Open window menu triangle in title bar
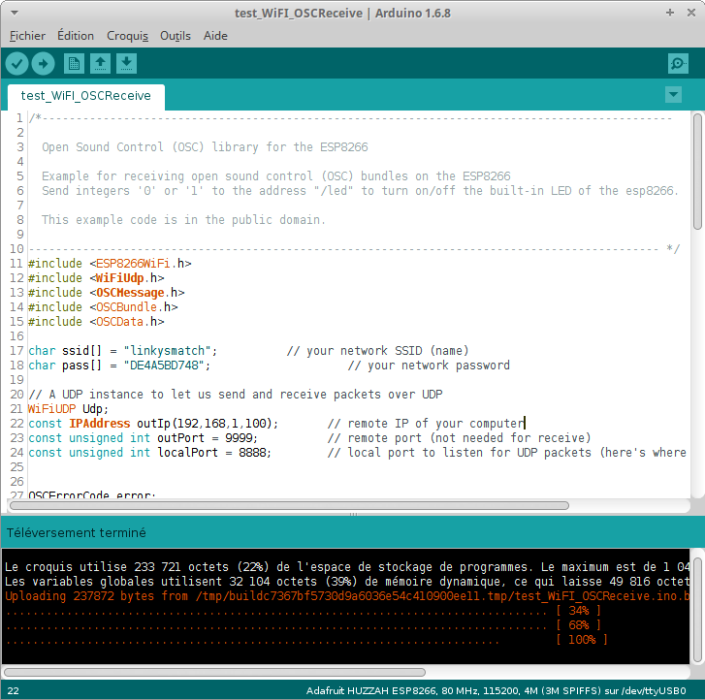Viewport: 705px width, 700px height. pyautogui.click(x=14, y=13)
